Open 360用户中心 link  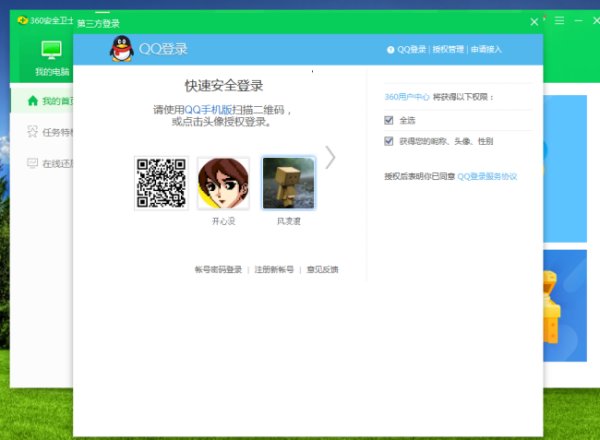tap(407, 97)
